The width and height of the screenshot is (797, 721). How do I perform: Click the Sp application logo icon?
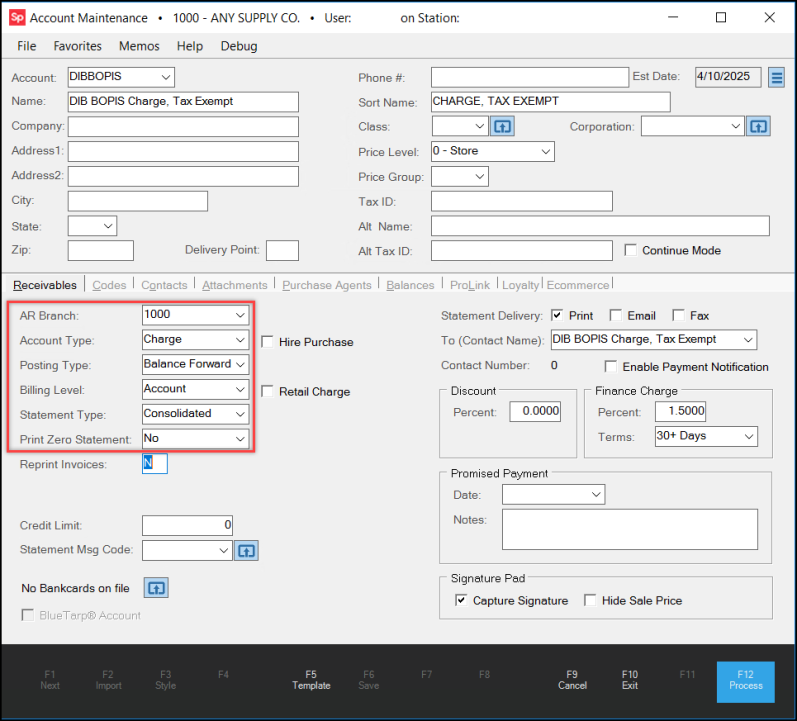(x=17, y=18)
